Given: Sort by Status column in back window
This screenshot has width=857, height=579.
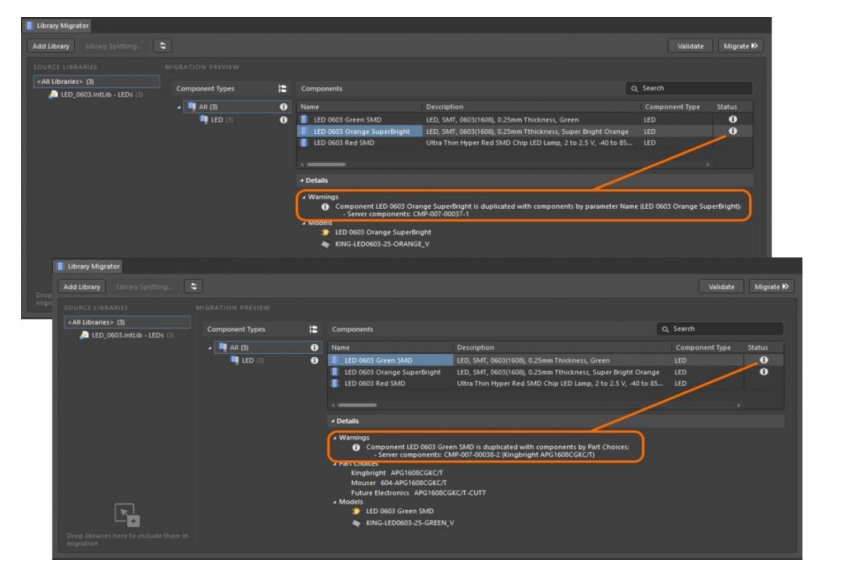Looking at the screenshot, I should coord(732,107).
